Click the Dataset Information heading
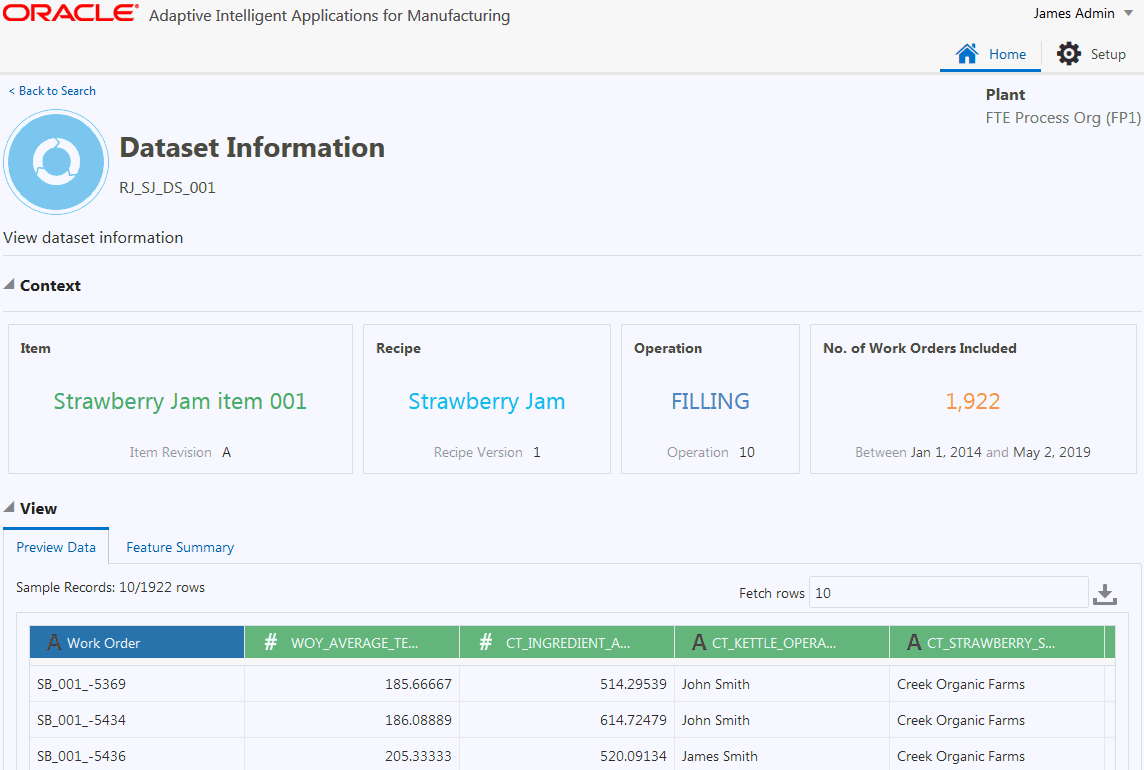This screenshot has width=1144, height=770. [252, 147]
